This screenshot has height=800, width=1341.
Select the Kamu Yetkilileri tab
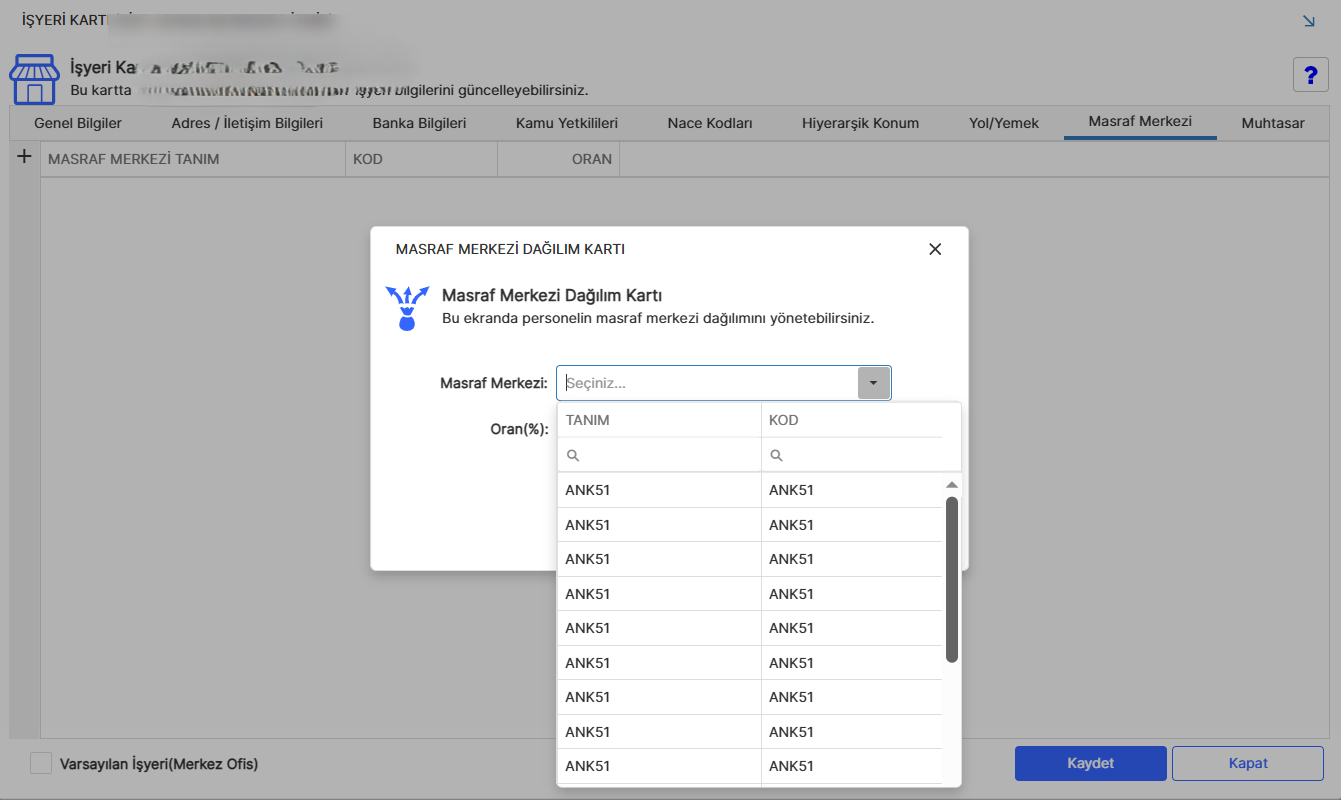pyautogui.click(x=567, y=123)
